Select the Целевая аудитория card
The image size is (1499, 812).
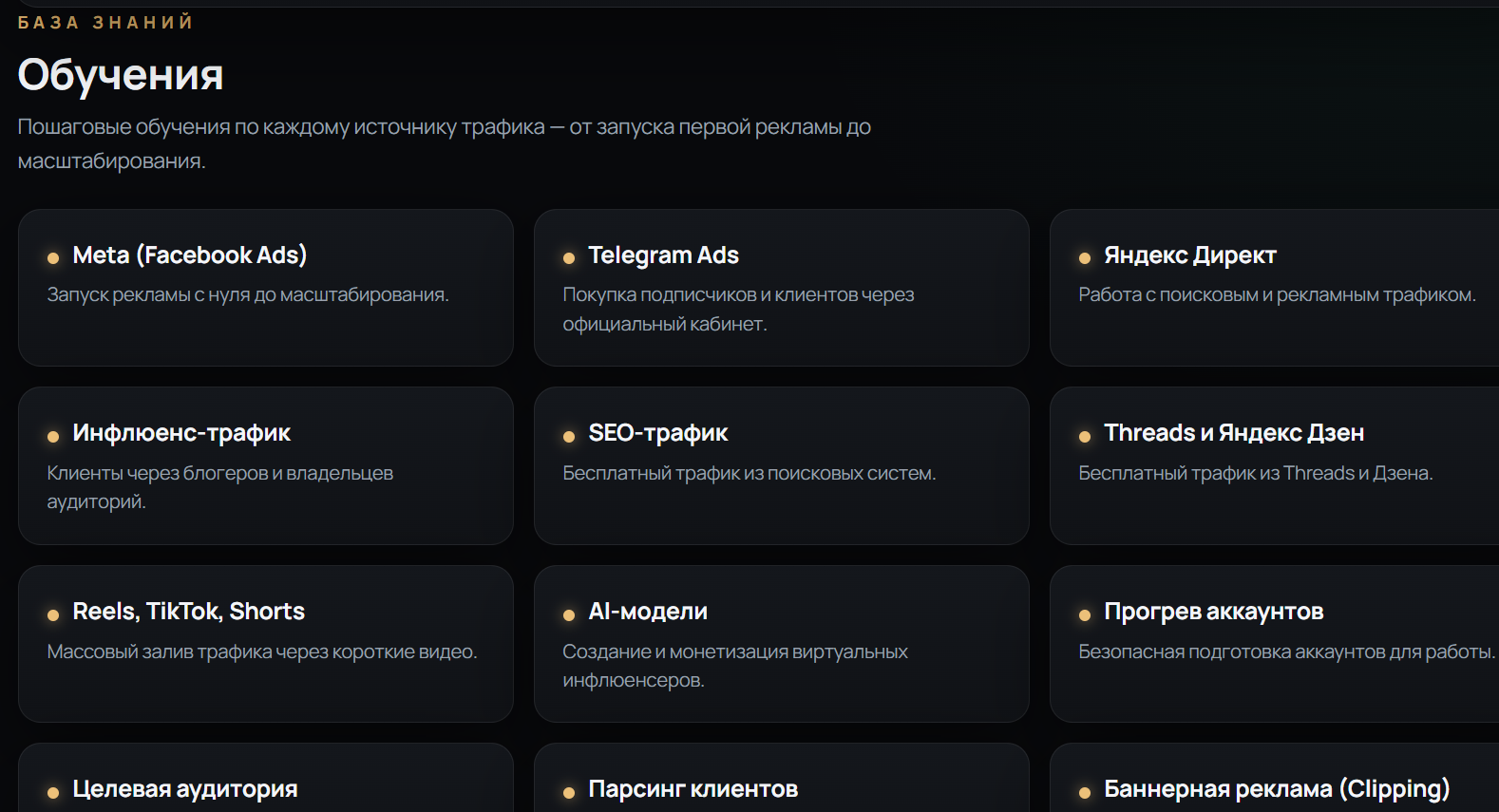click(x=266, y=778)
